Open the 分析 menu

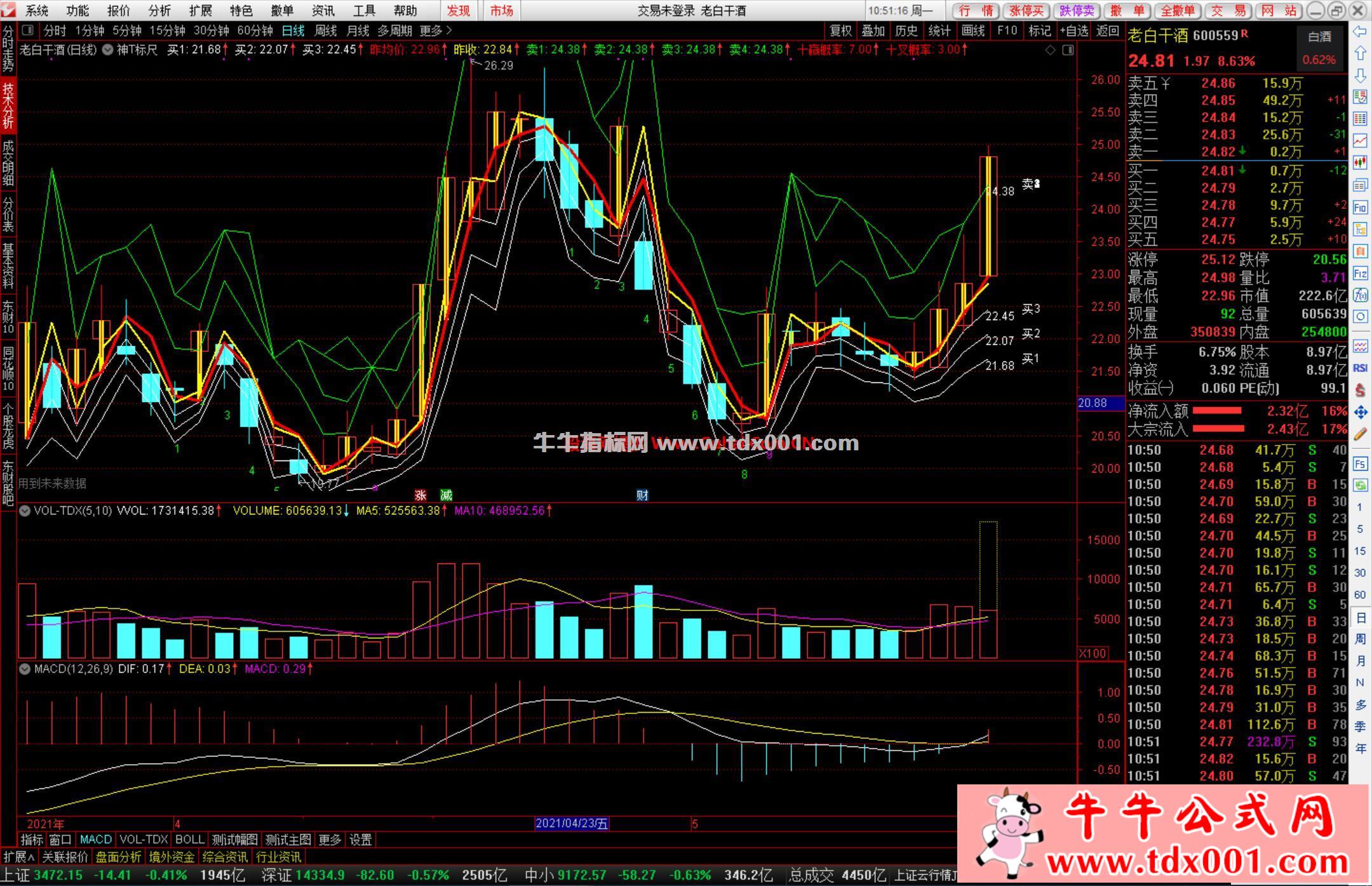coord(159,11)
